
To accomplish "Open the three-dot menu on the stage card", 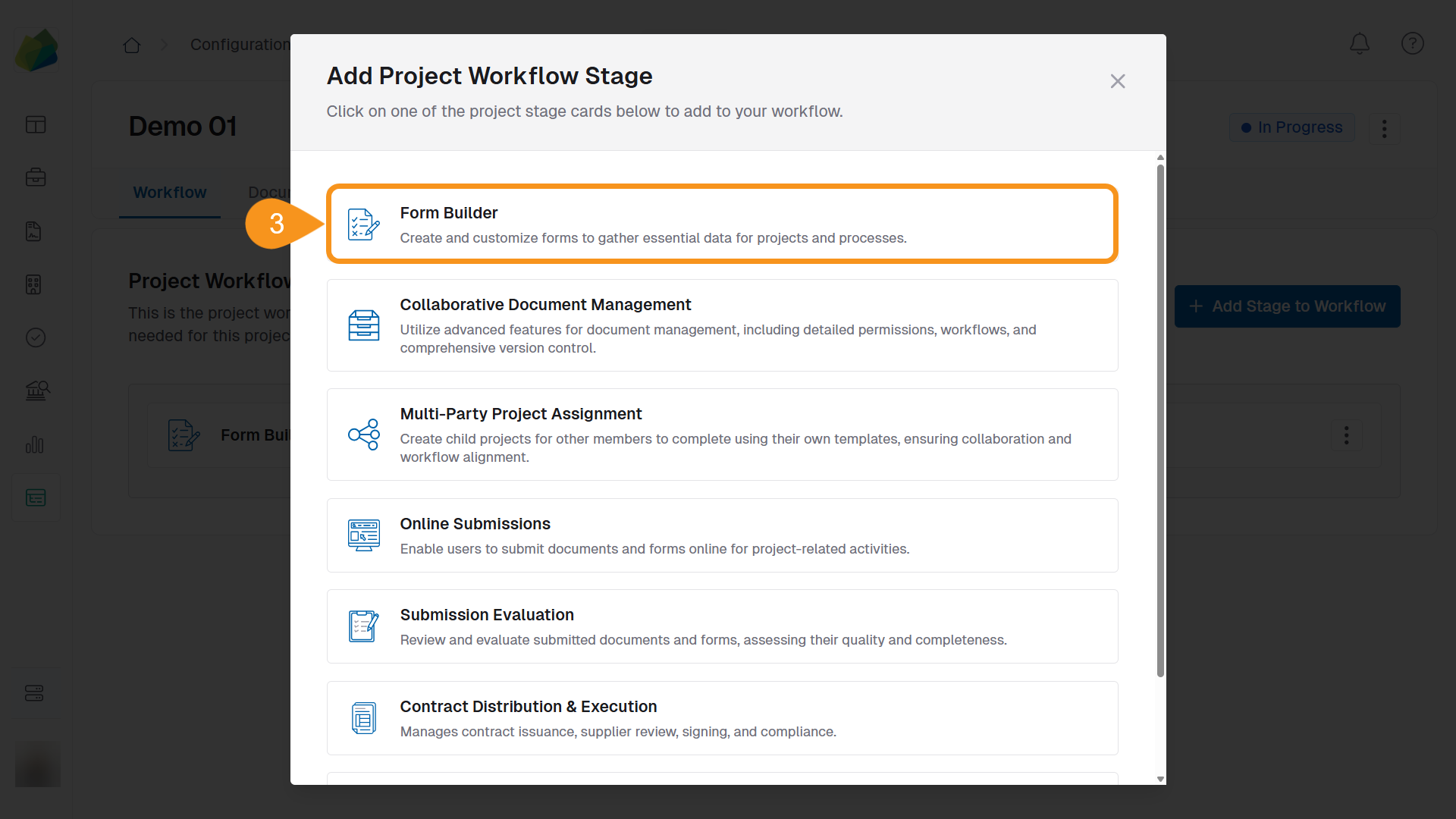I will pos(1346,435).
